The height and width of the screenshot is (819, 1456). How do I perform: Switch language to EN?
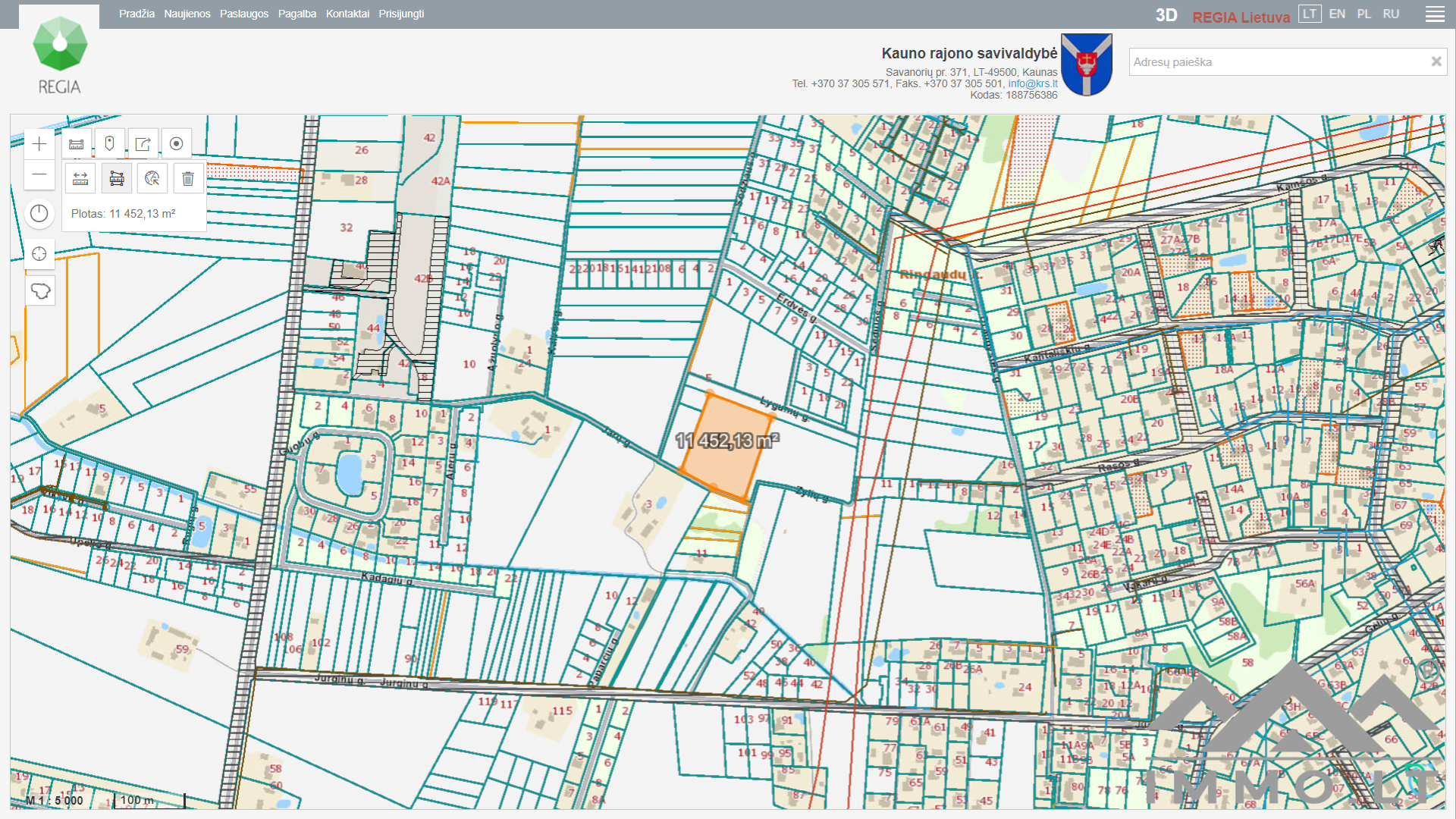pos(1337,14)
